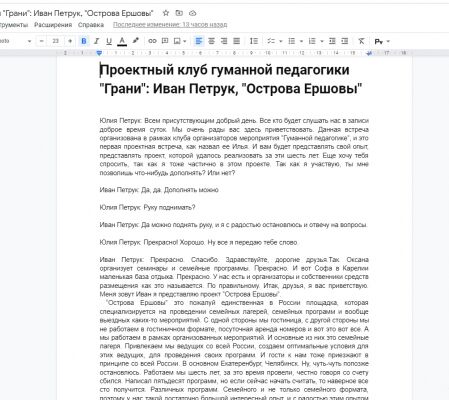Click the move-to-folder icon beside the title
This screenshot has width=449, height=400.
179,13
